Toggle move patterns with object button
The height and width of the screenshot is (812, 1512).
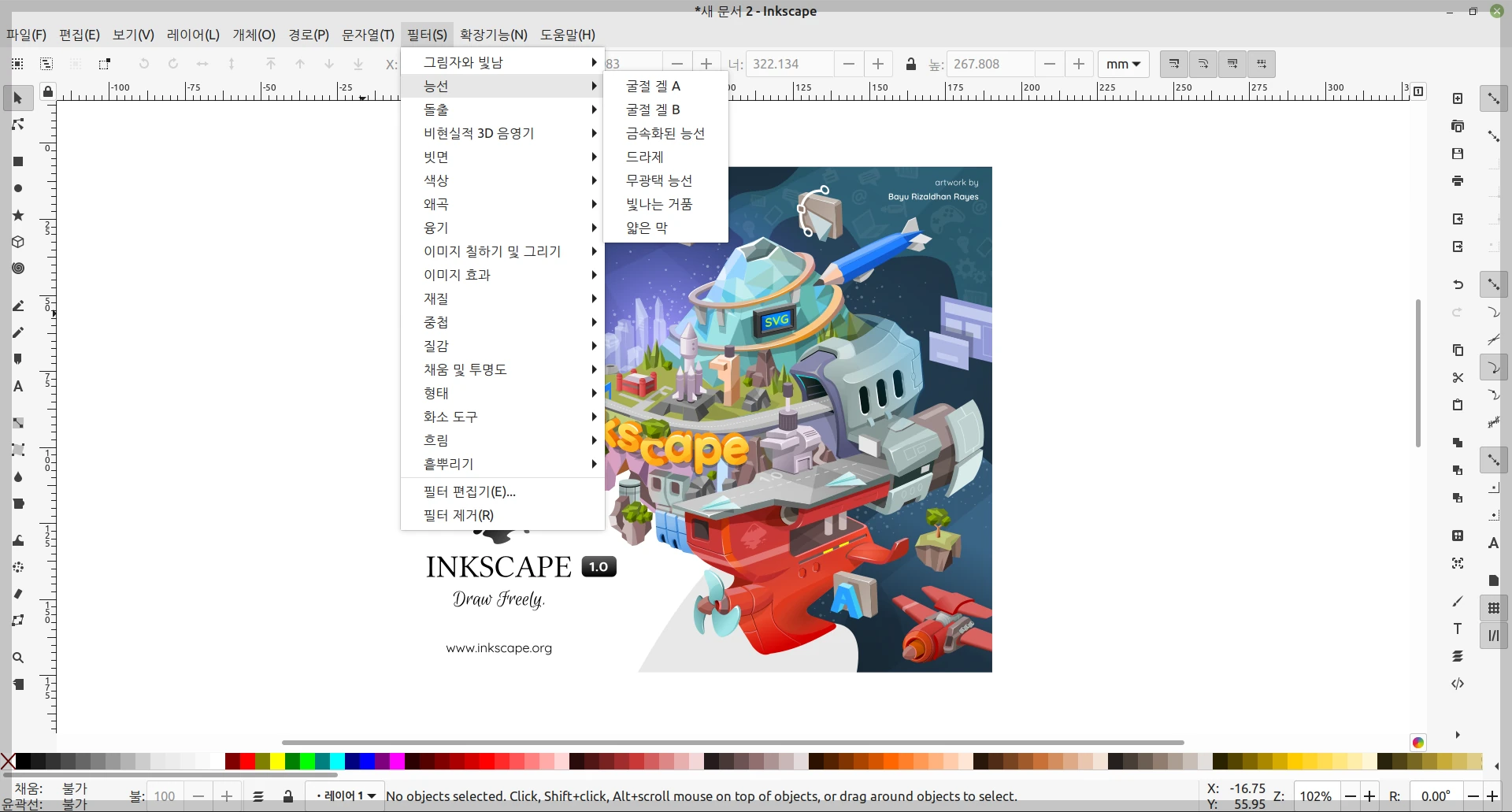1262,64
